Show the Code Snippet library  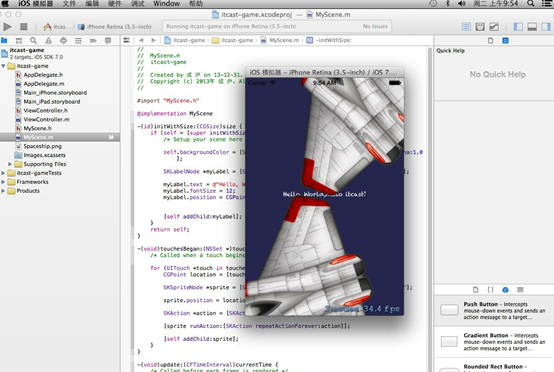tap(490, 290)
